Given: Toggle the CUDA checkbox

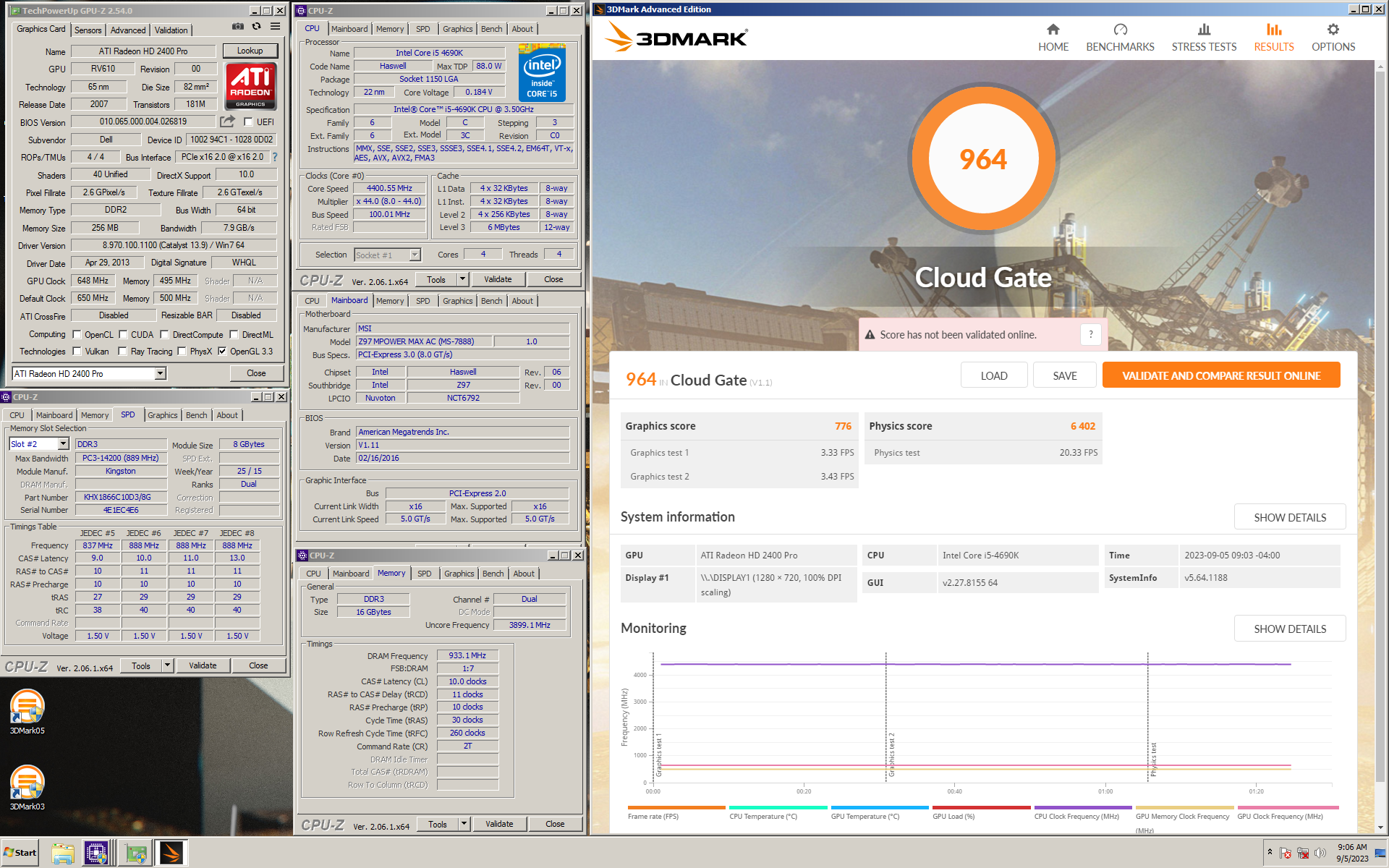Looking at the screenshot, I should (x=123, y=334).
